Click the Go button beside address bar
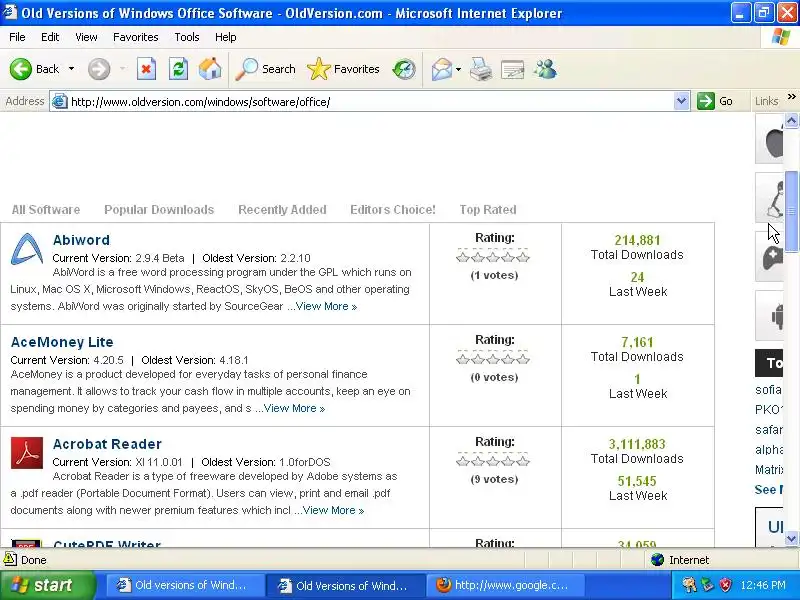Image resolution: width=800 pixels, height=600 pixels. (x=715, y=101)
